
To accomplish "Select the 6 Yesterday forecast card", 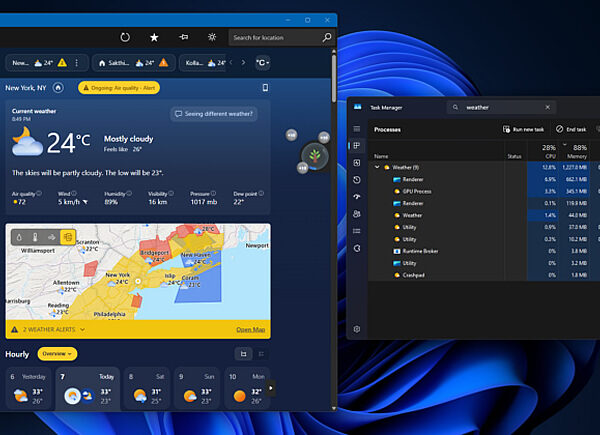I will pos(29,388).
